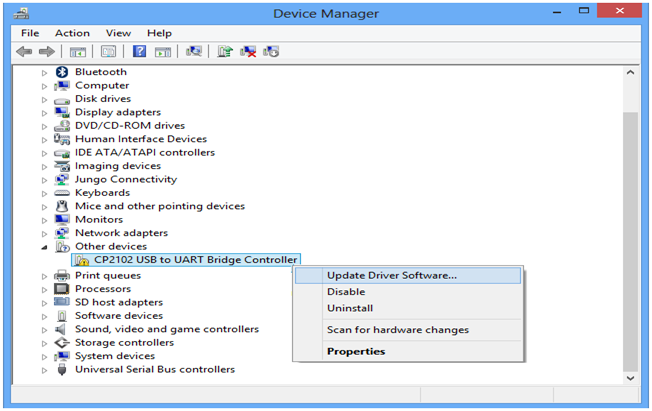The width and height of the screenshot is (652, 411).
Task: Select Uninstall in the context menu
Action: (x=350, y=308)
